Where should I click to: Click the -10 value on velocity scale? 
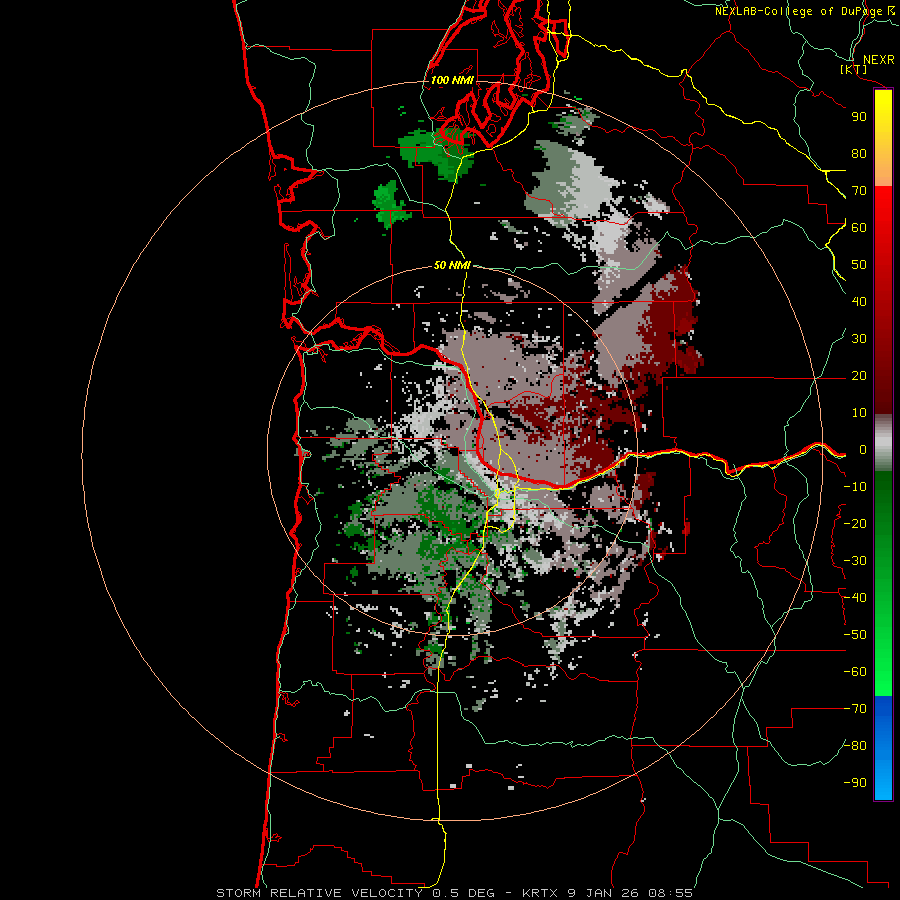[x=855, y=487]
